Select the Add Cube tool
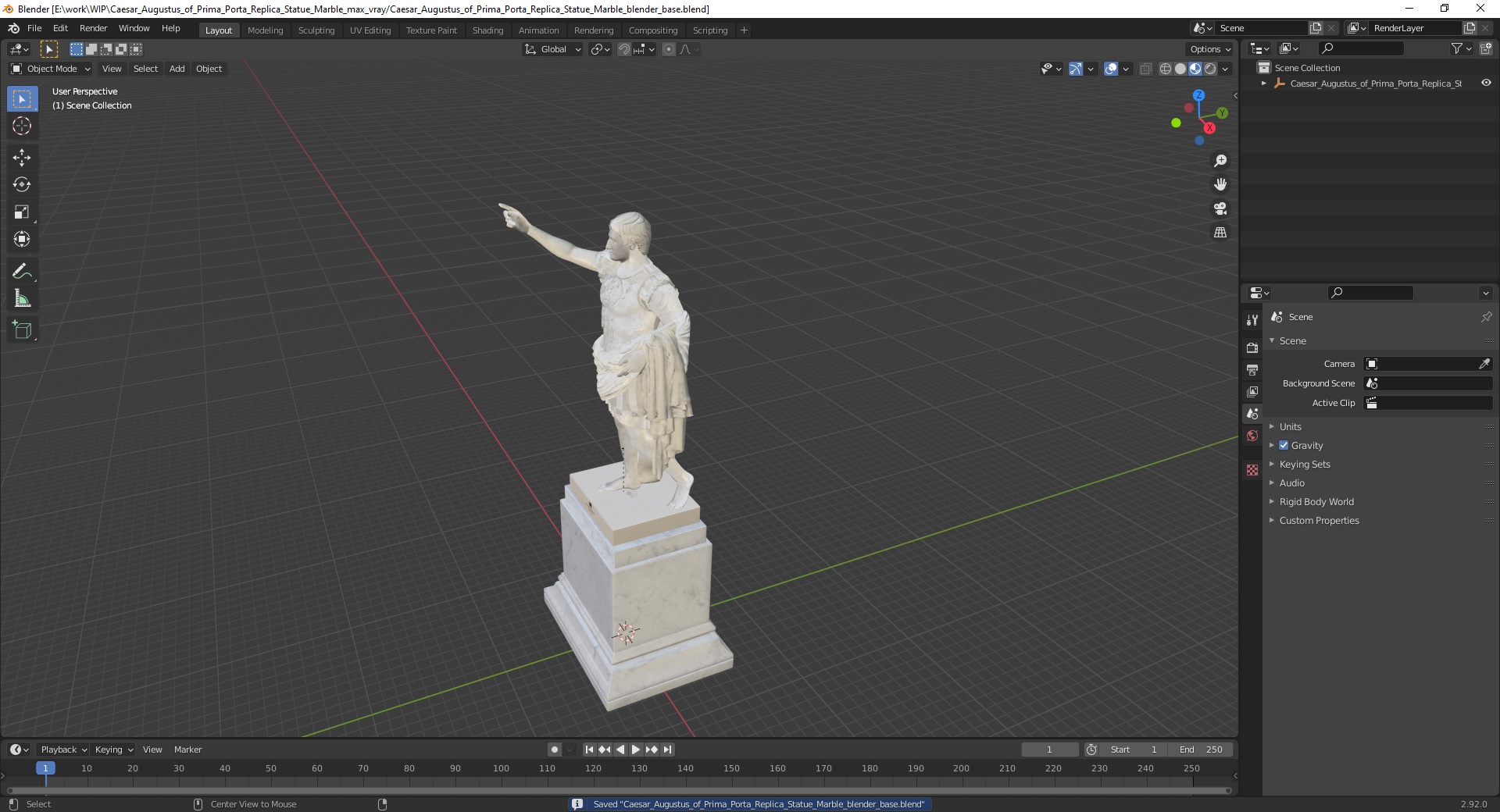Viewport: 1500px width, 812px height. point(22,330)
